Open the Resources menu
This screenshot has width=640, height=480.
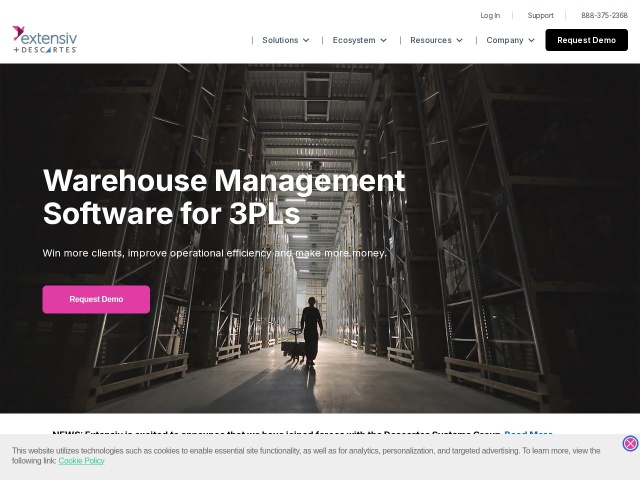[x=431, y=40]
